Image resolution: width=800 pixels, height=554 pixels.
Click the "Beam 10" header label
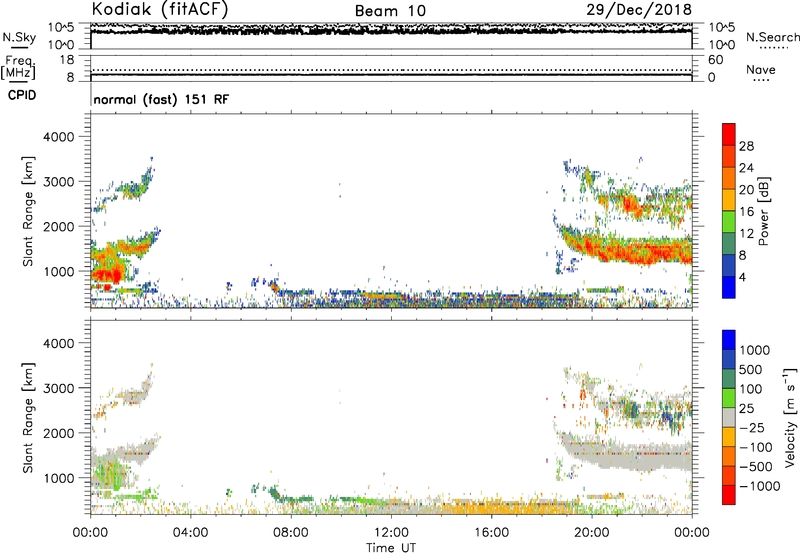click(390, 11)
